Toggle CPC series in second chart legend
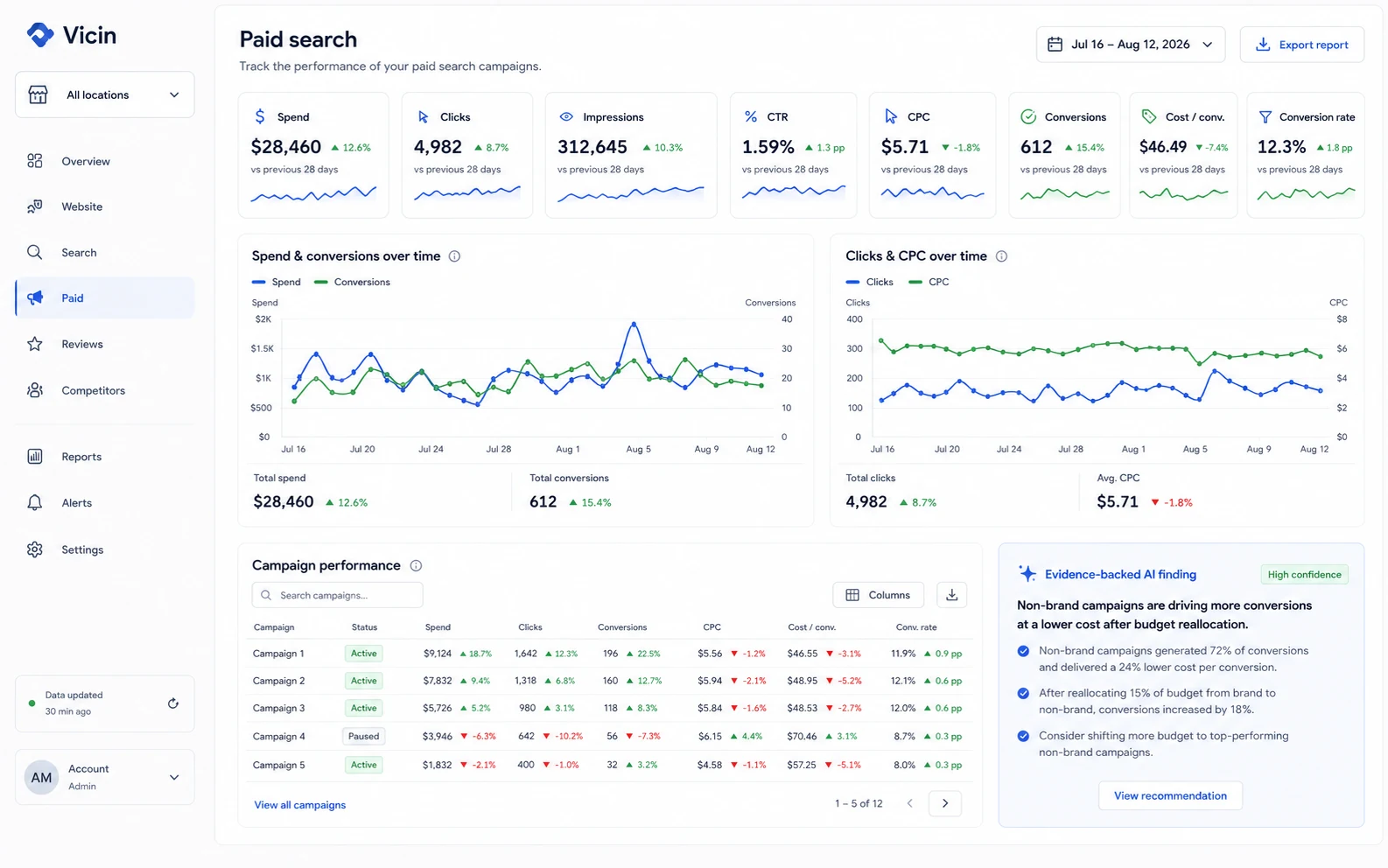Screen dimensions: 1388x868 929,282
